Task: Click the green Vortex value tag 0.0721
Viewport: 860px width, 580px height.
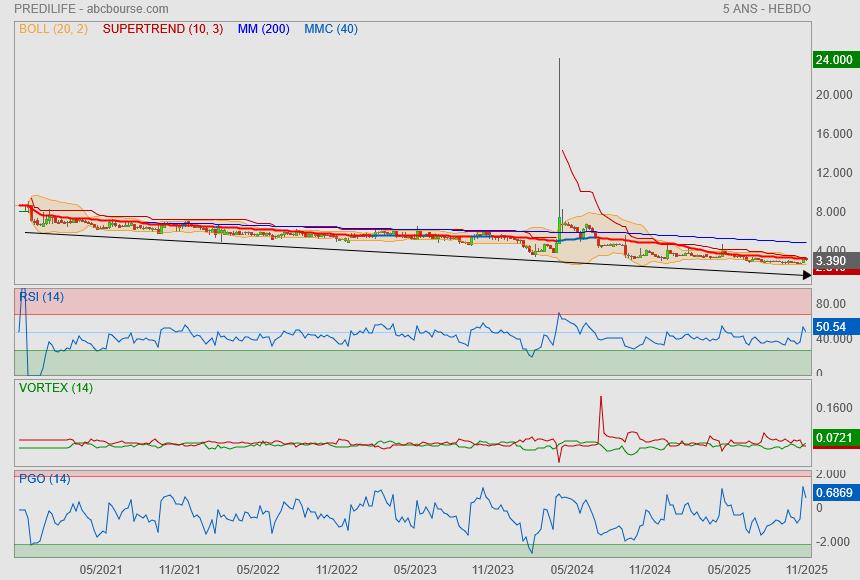Action: (x=835, y=438)
